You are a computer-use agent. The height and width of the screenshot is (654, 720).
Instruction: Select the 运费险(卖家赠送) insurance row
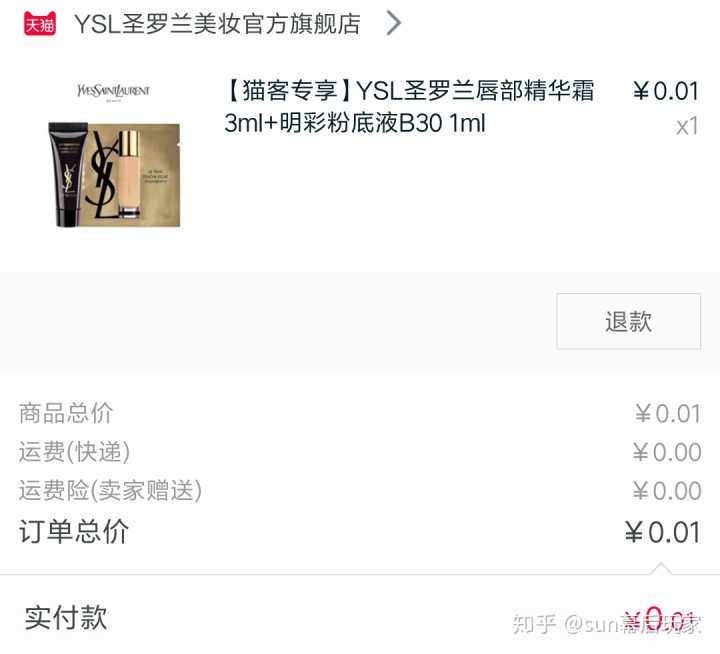tap(360, 490)
